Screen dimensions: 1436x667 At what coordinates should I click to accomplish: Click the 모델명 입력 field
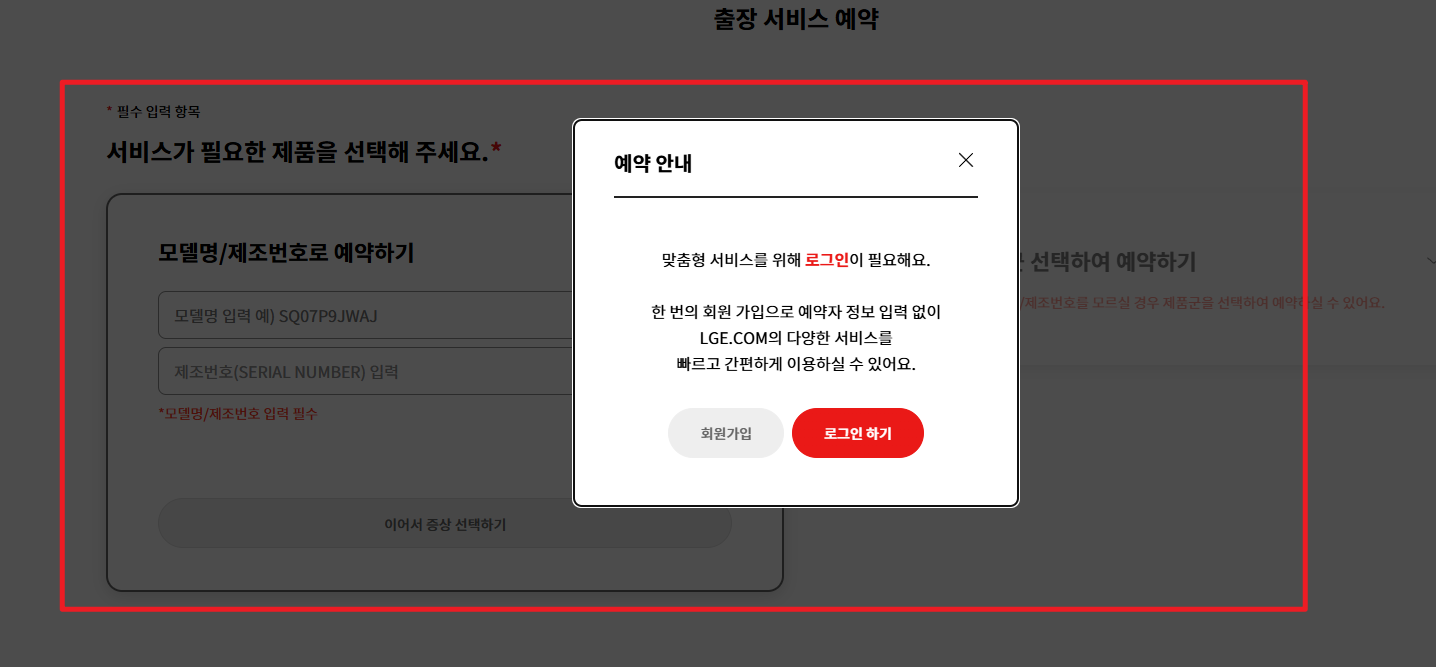coord(366,316)
